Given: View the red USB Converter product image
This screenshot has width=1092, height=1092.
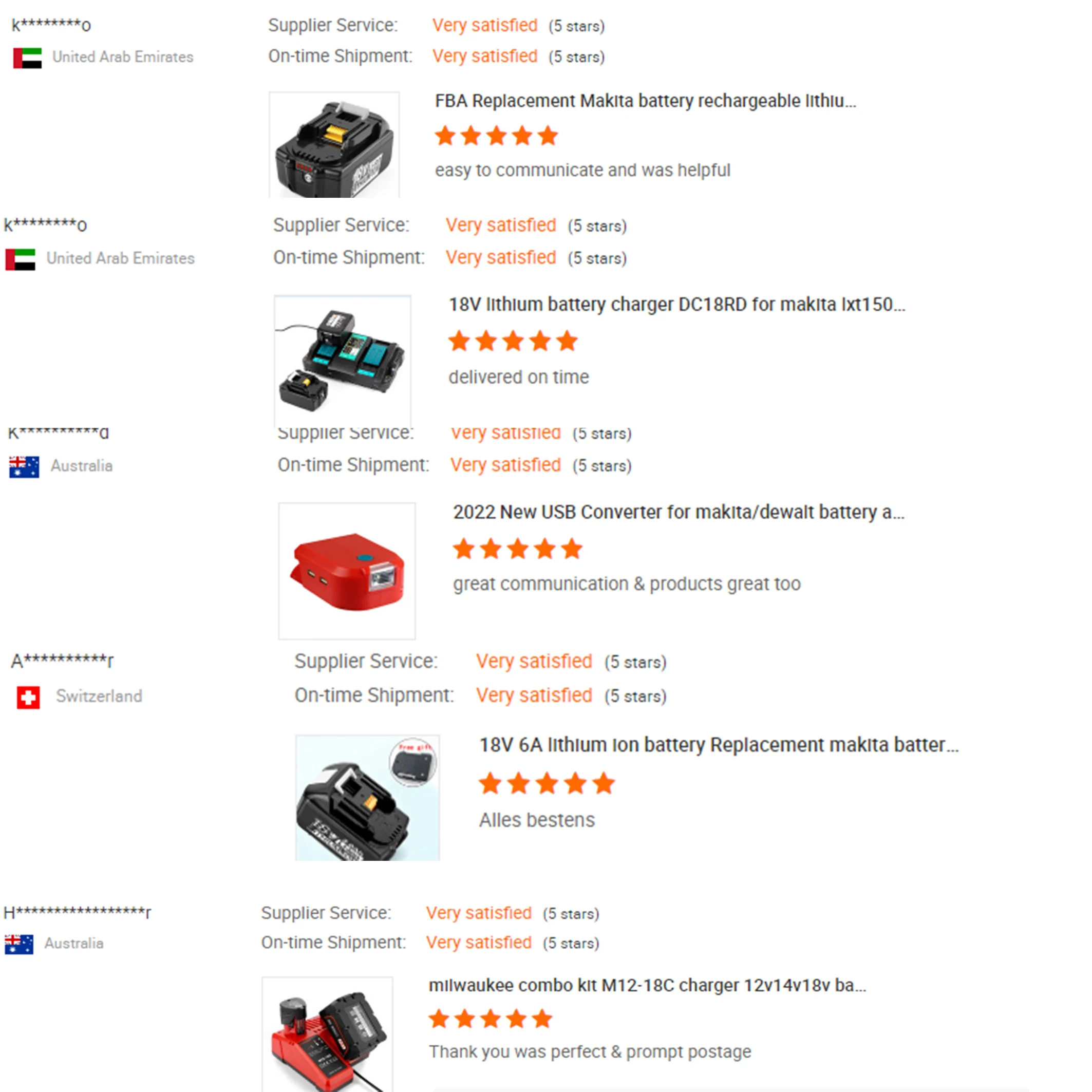Looking at the screenshot, I should point(347,571).
